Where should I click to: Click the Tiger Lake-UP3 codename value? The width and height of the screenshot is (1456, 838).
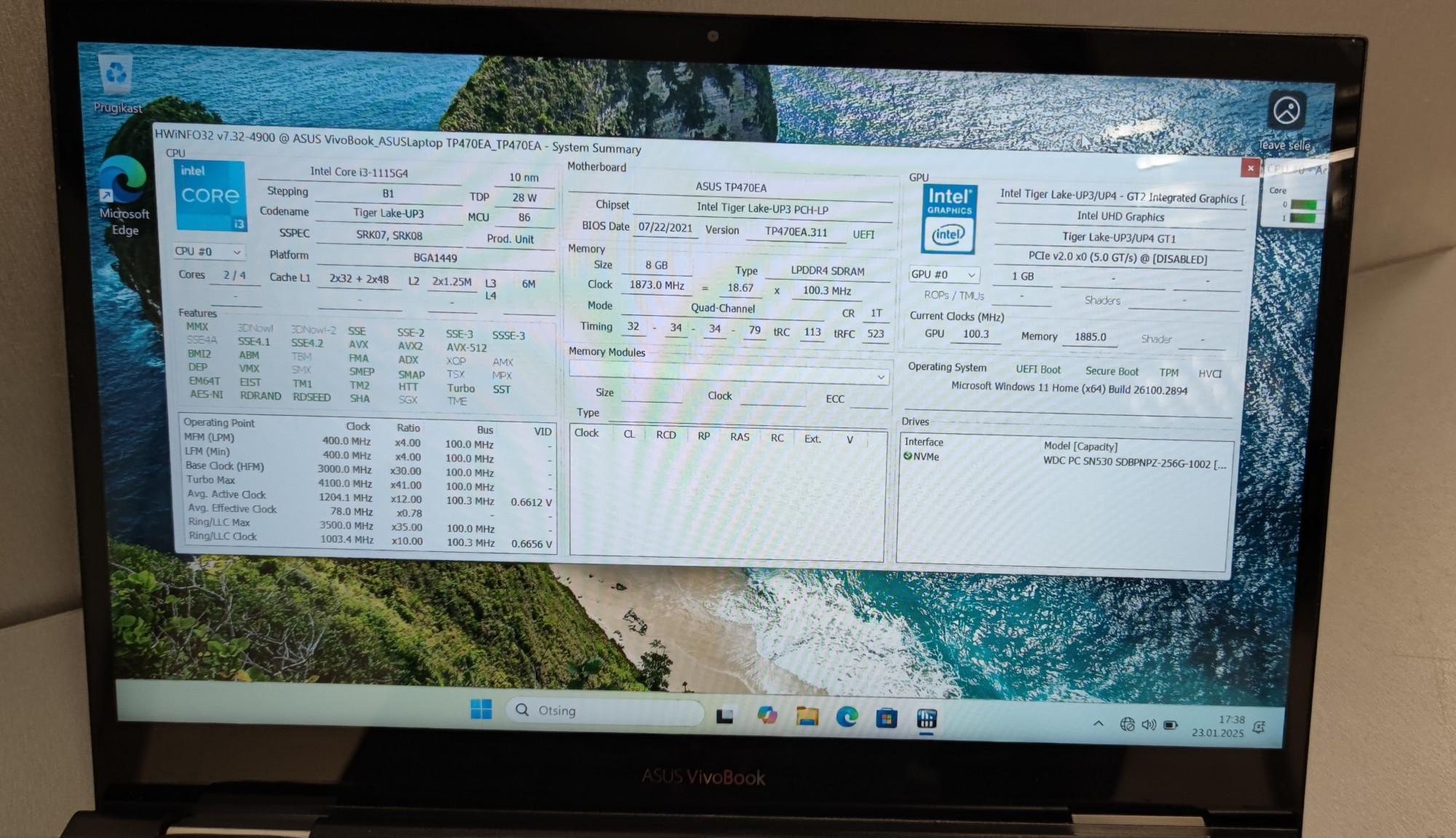coord(389,213)
